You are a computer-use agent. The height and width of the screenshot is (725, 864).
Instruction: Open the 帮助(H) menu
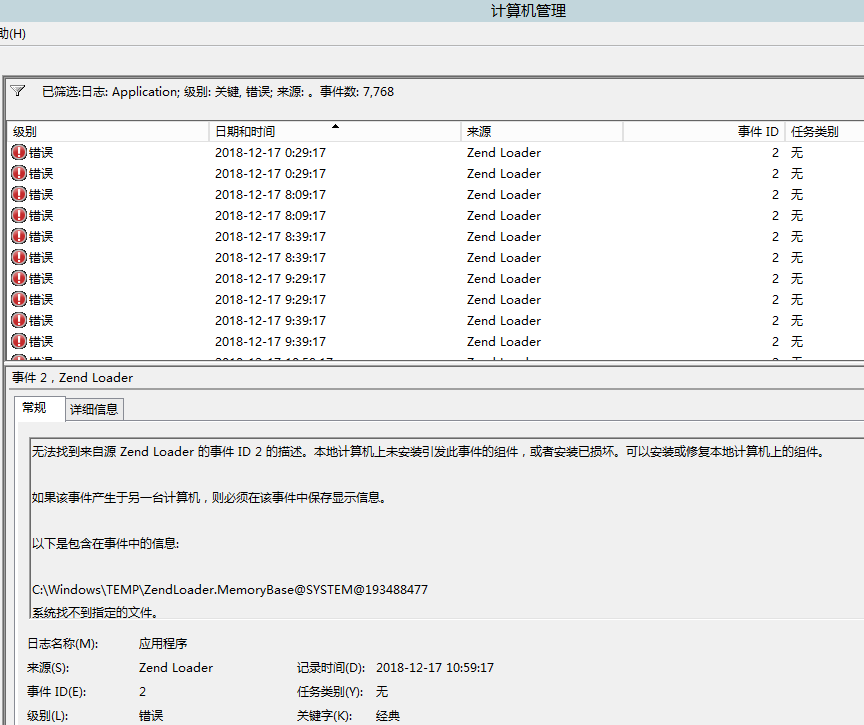point(12,34)
